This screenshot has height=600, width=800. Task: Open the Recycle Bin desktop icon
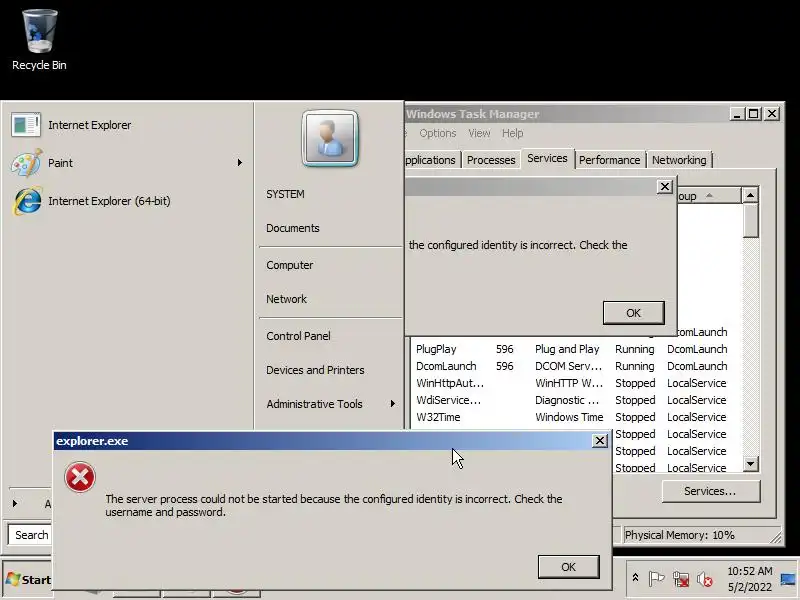[39, 40]
